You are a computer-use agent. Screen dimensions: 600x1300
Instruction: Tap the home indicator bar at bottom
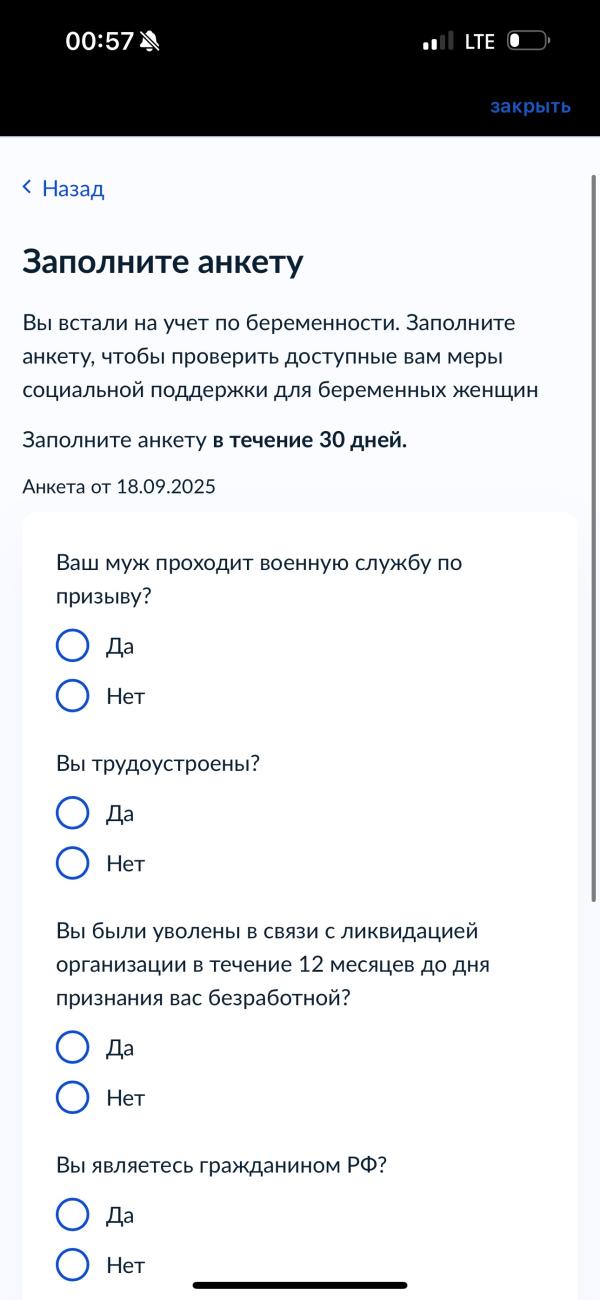point(300,1285)
